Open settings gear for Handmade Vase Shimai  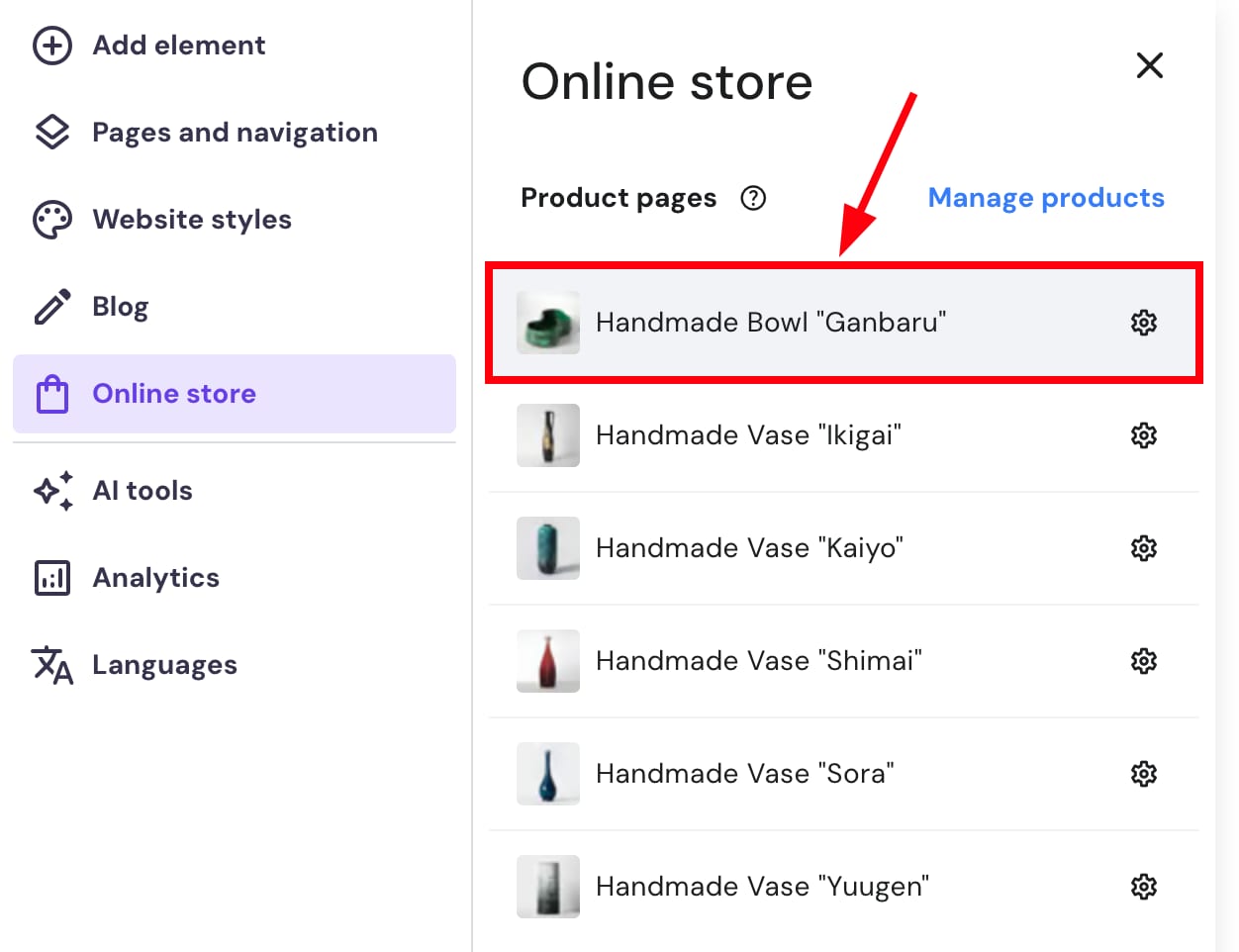[1143, 660]
